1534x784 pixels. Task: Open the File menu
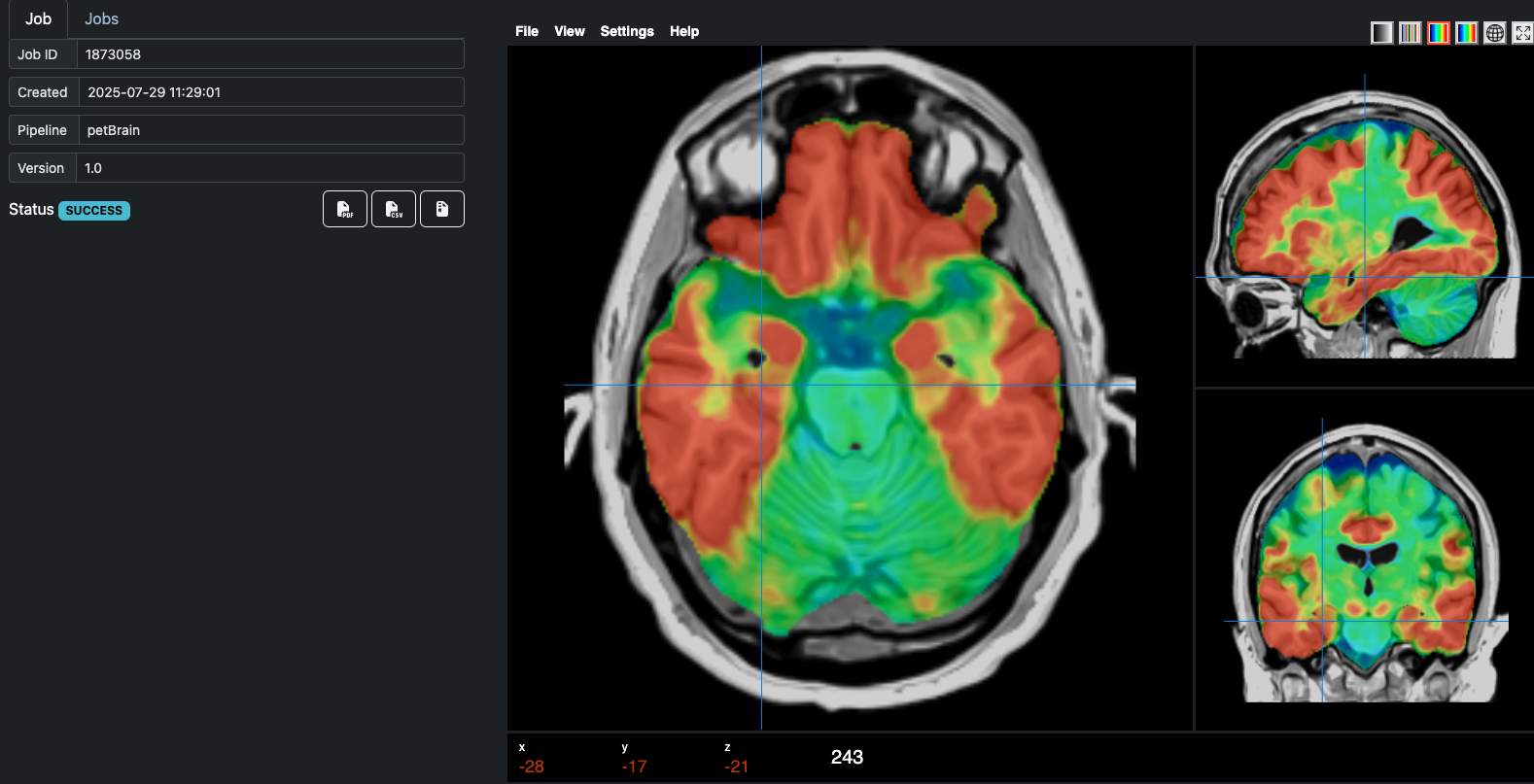tap(527, 31)
